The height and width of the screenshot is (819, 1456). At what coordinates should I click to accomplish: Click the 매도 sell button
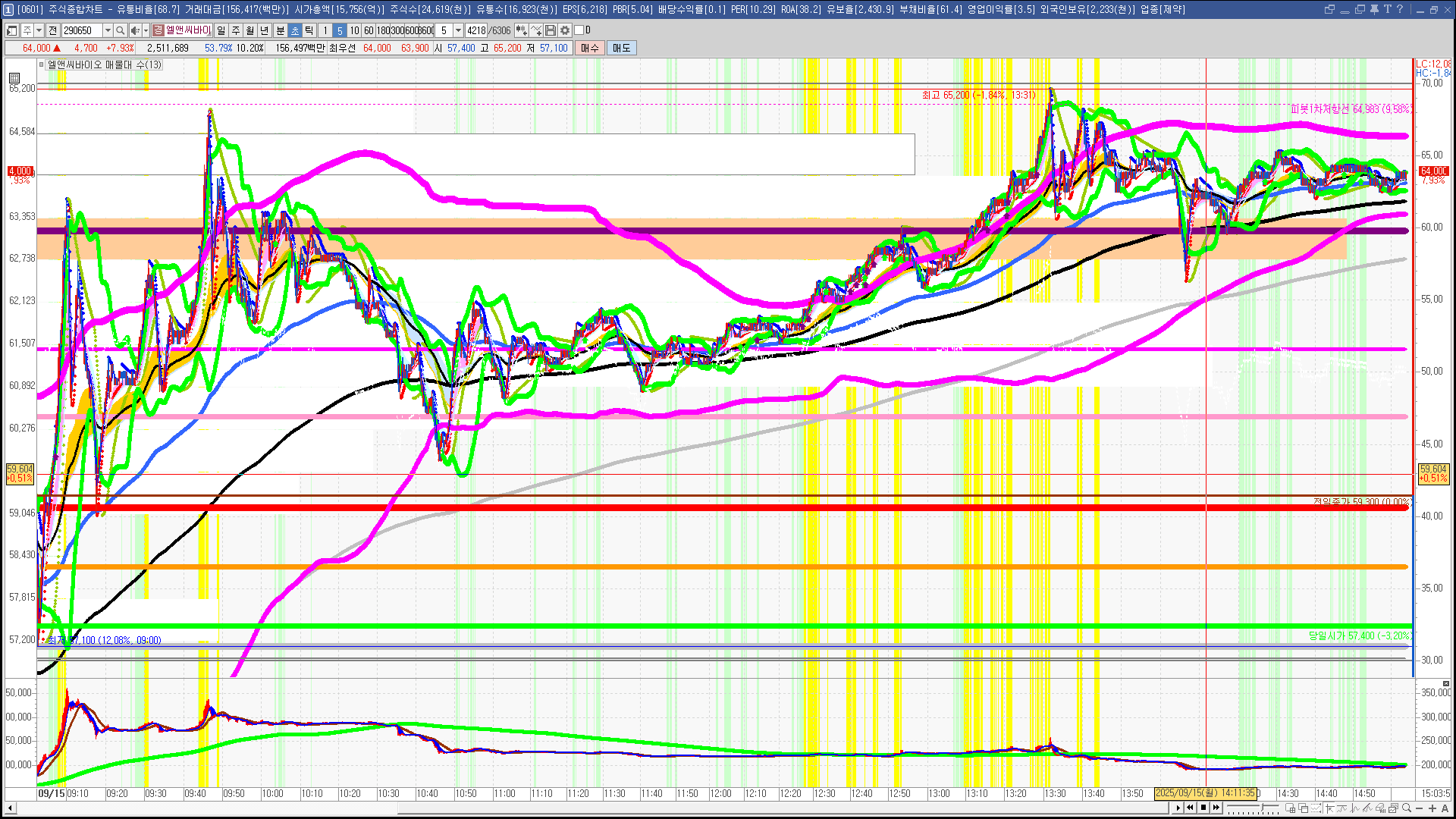[621, 48]
